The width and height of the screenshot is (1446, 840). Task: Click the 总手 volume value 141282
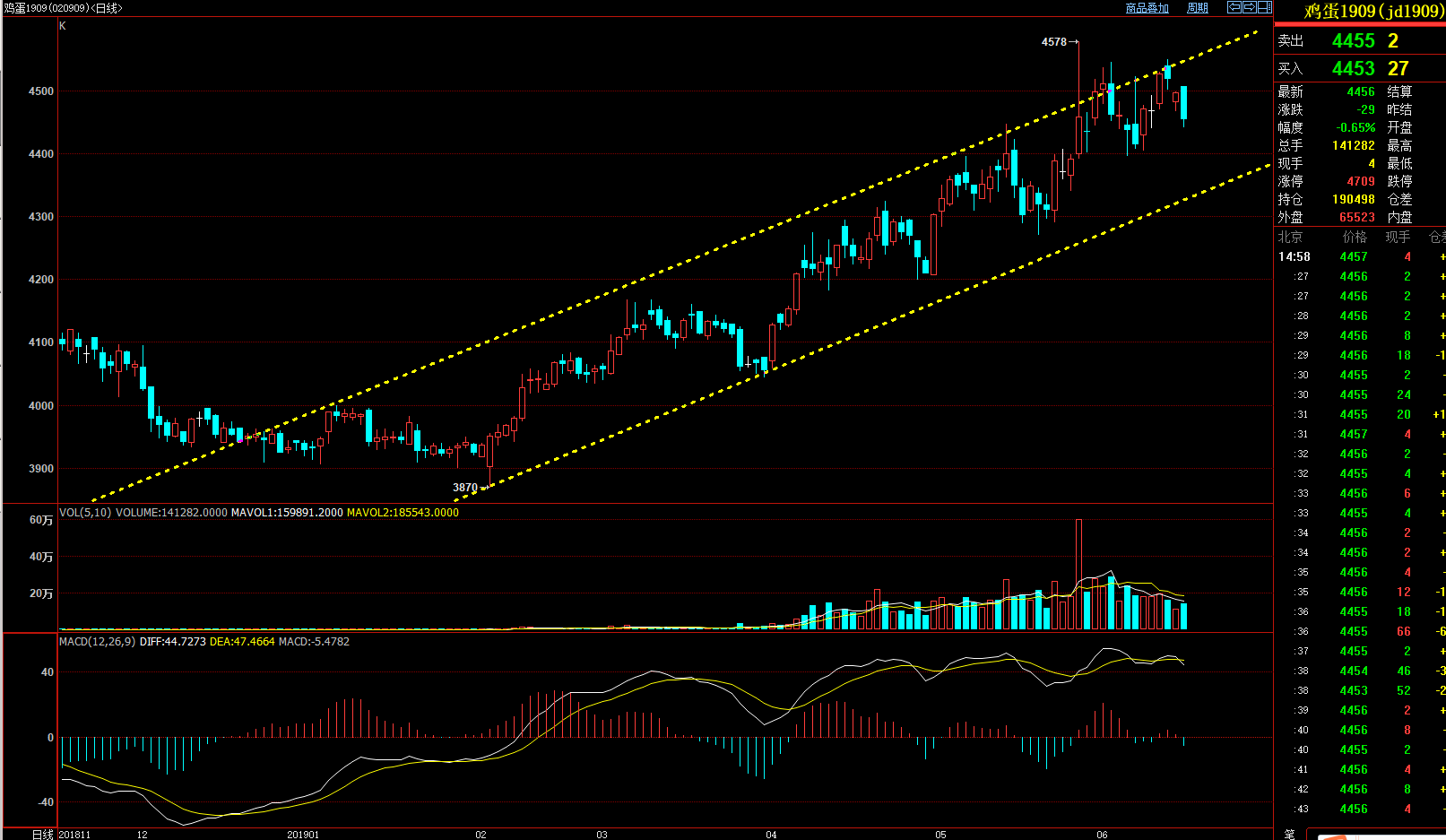point(1354,145)
